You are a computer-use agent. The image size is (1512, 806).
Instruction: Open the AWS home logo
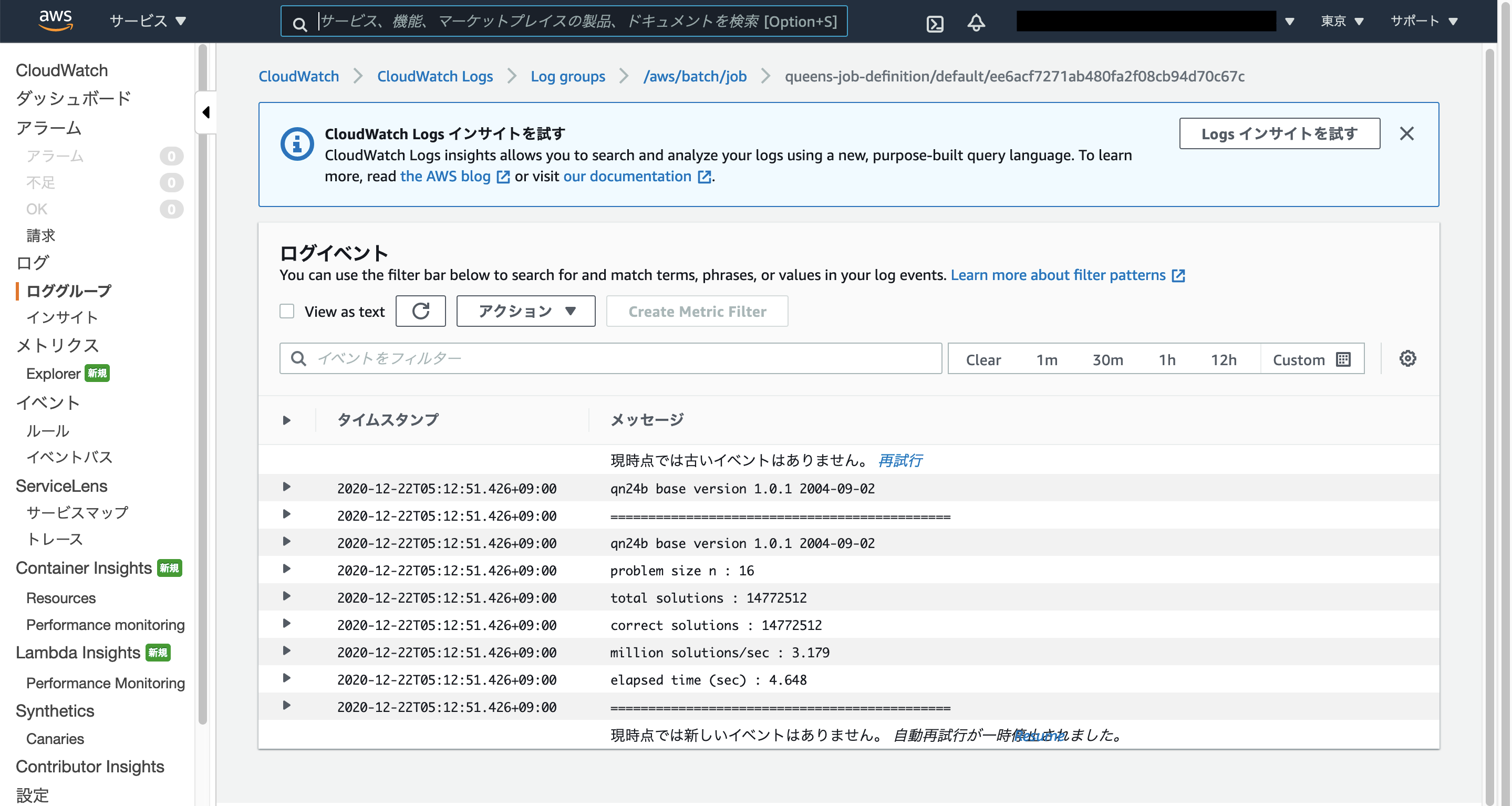click(x=56, y=20)
